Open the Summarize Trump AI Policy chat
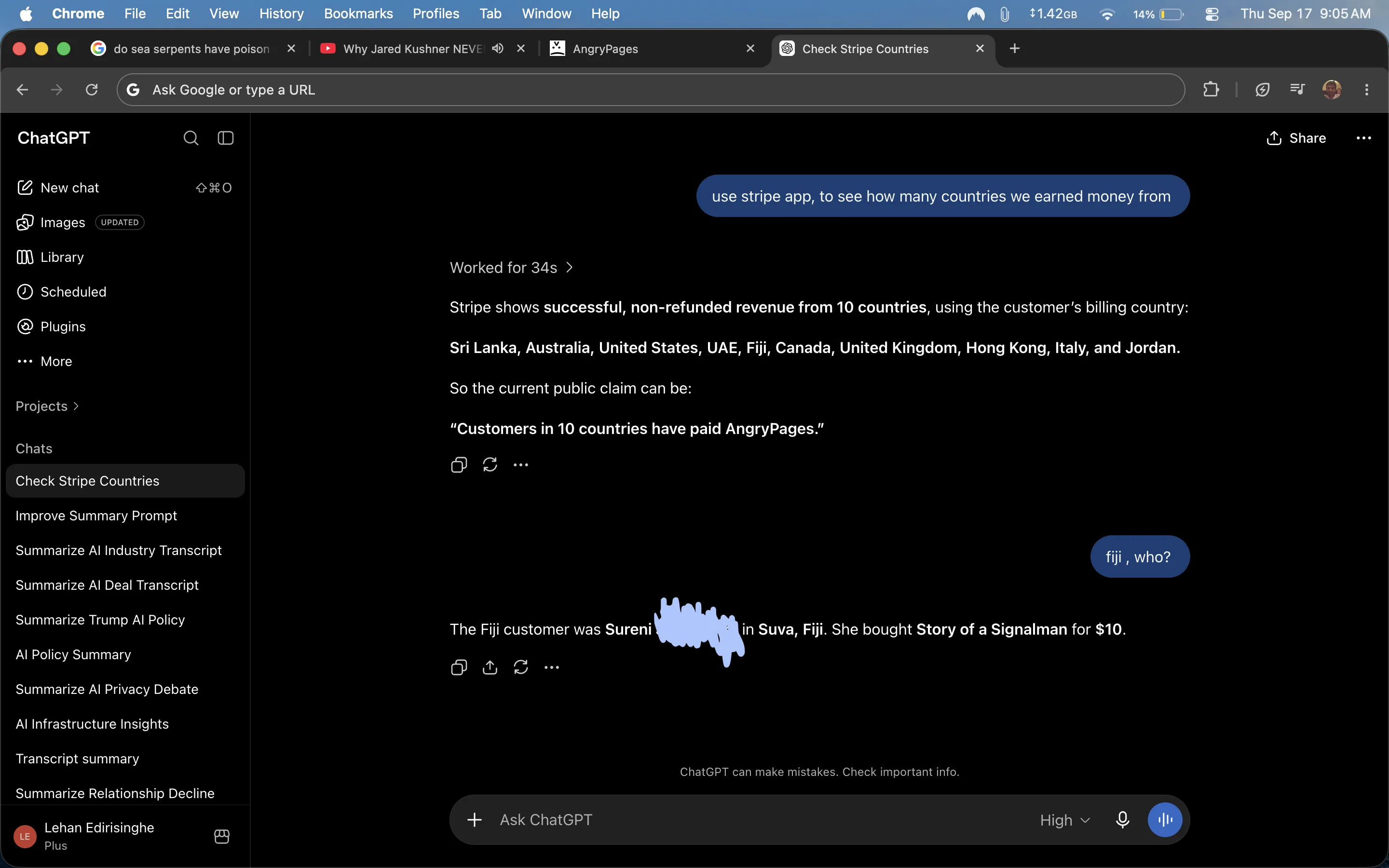 [x=124, y=620]
